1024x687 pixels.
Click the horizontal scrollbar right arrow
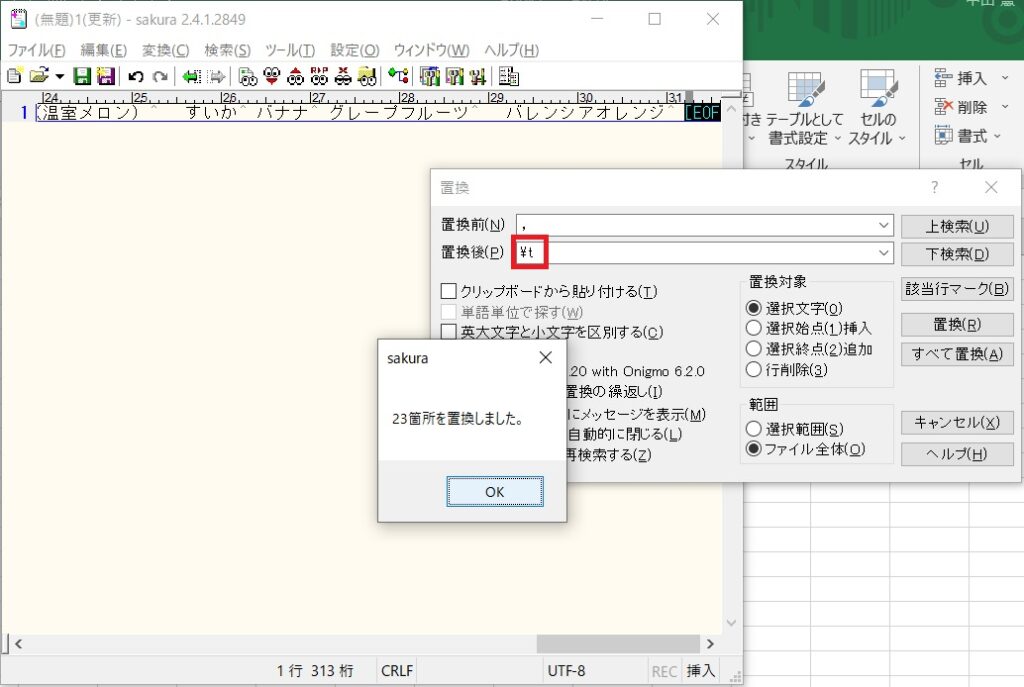pos(711,644)
